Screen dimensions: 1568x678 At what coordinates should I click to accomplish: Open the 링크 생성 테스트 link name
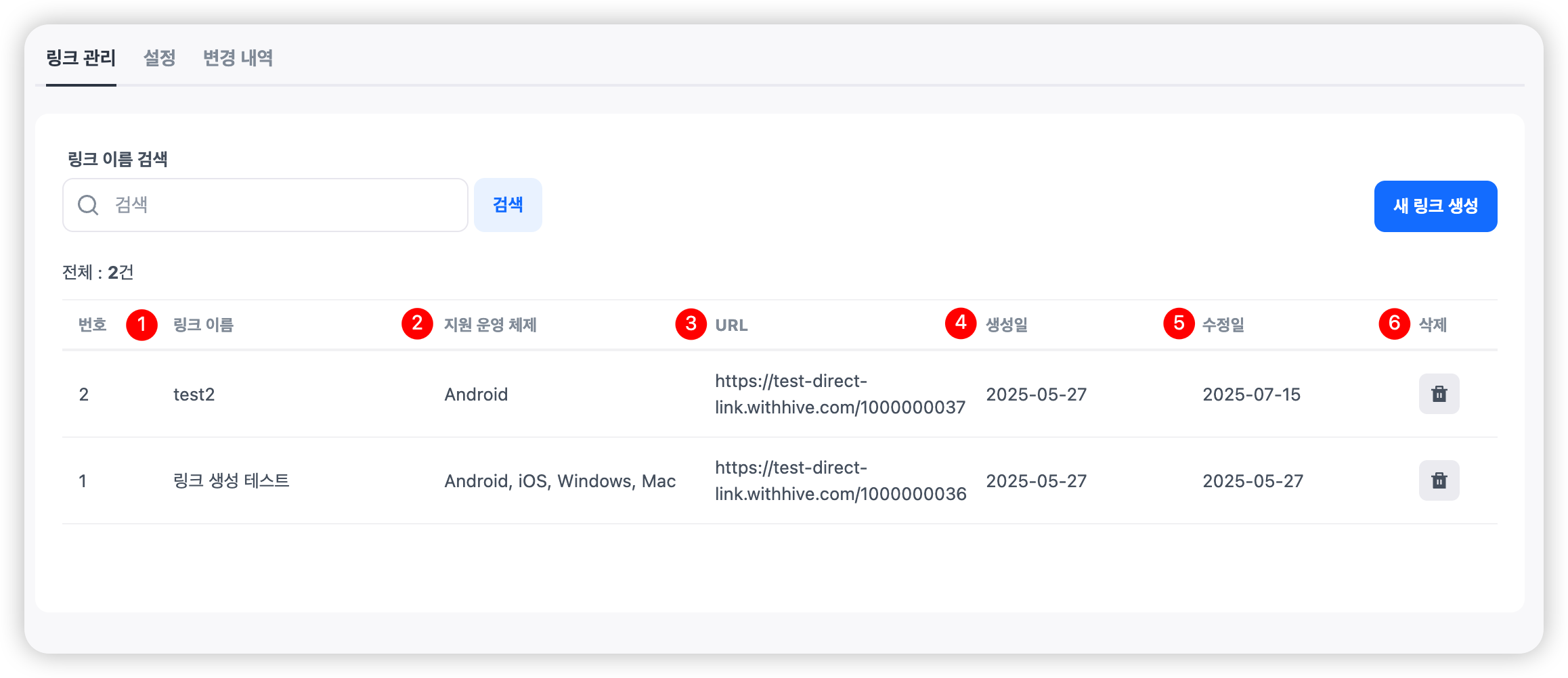coord(231,481)
